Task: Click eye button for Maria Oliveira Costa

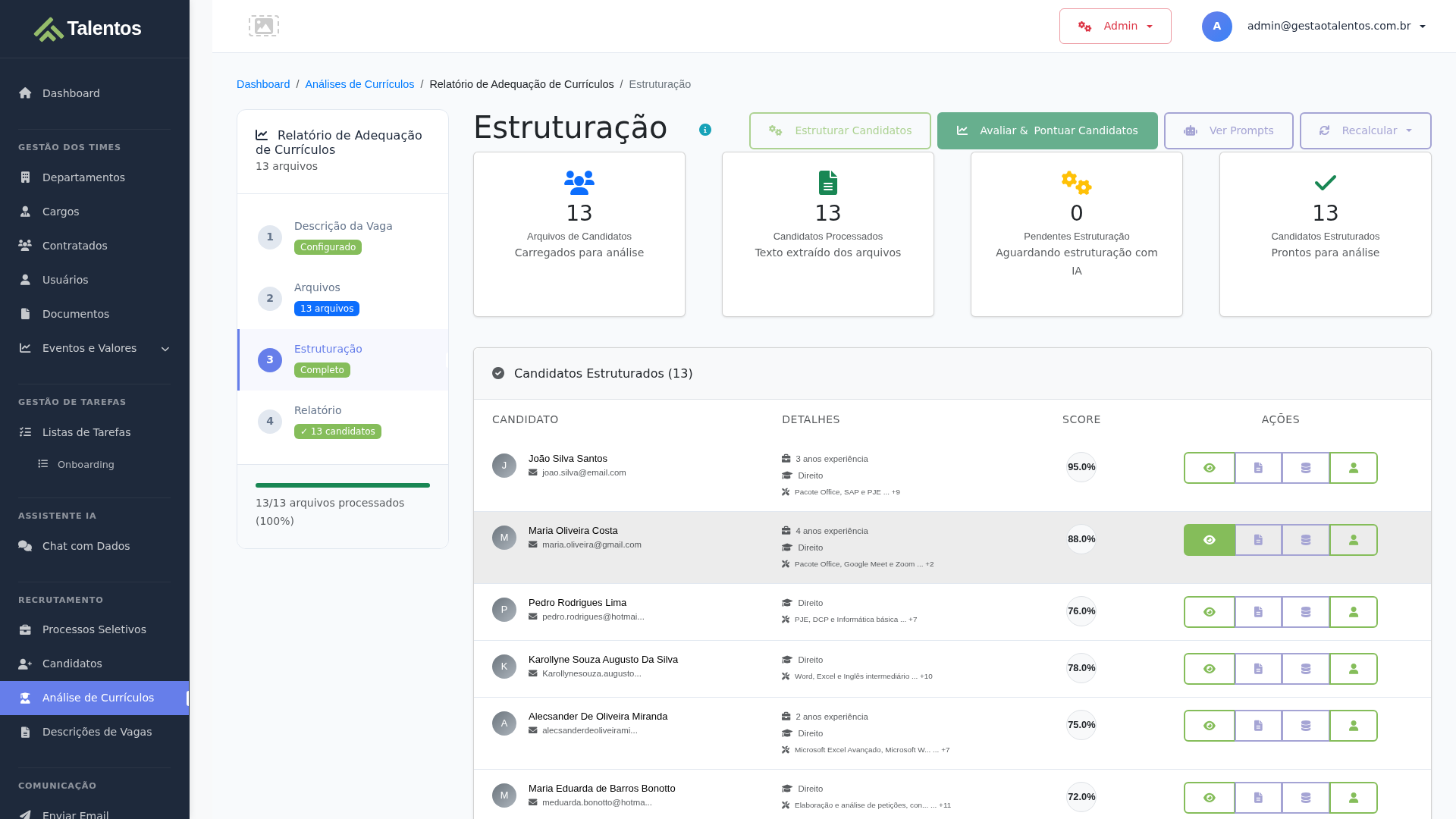Action: (1209, 540)
